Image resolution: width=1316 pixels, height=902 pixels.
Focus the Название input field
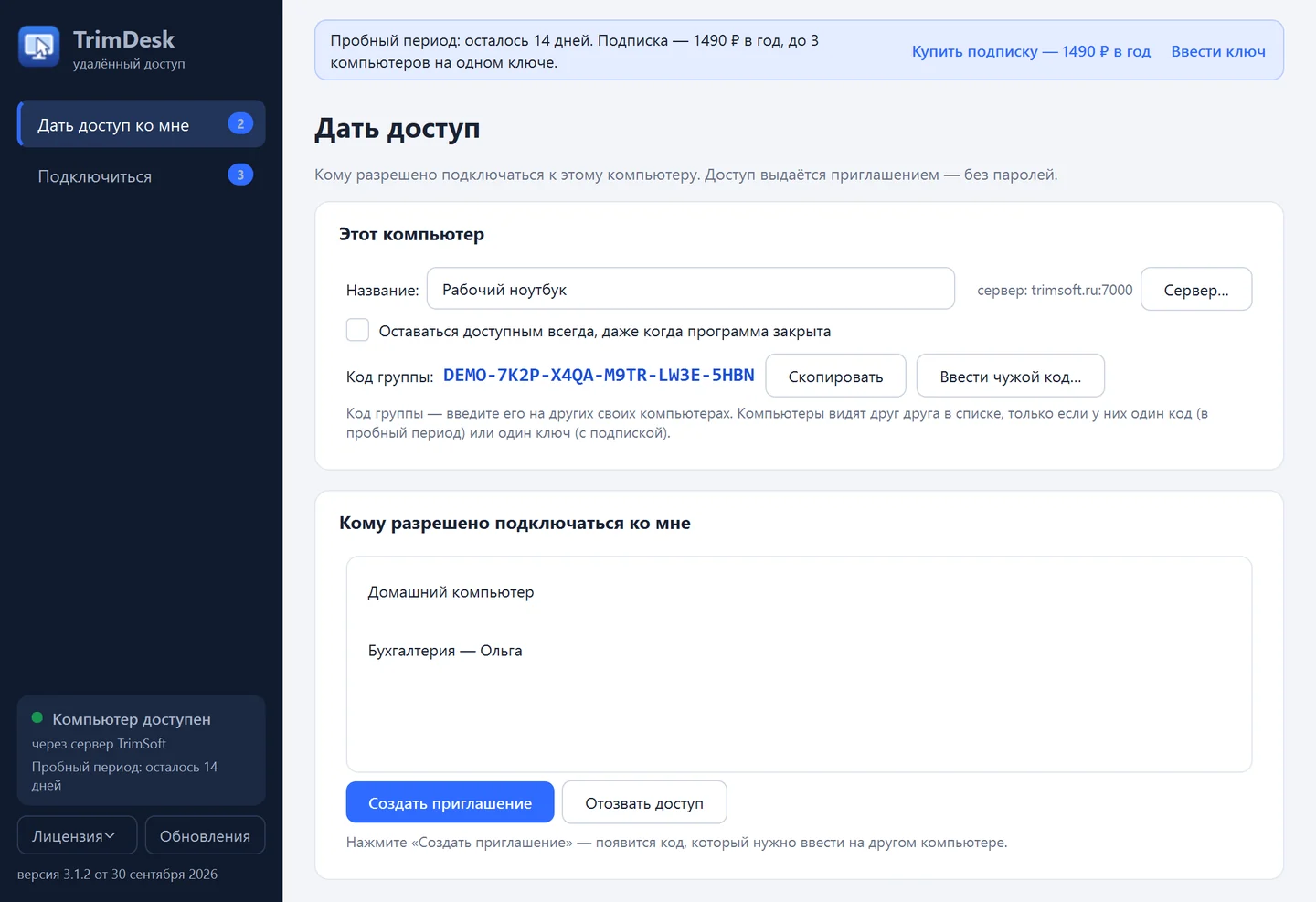pyautogui.click(x=691, y=289)
